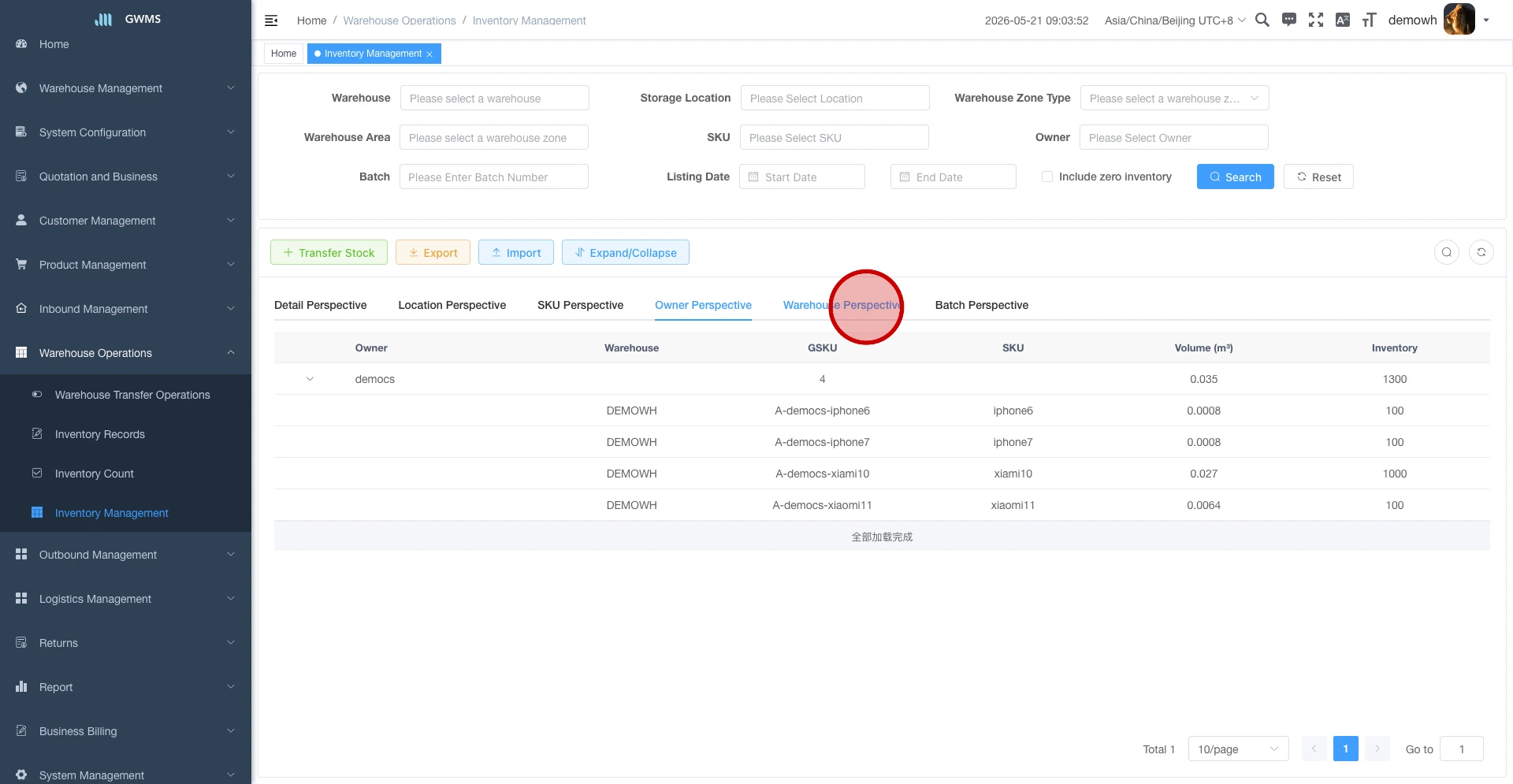The height and width of the screenshot is (784, 1513).
Task: Open the chat messages icon in header
Action: point(1289,20)
